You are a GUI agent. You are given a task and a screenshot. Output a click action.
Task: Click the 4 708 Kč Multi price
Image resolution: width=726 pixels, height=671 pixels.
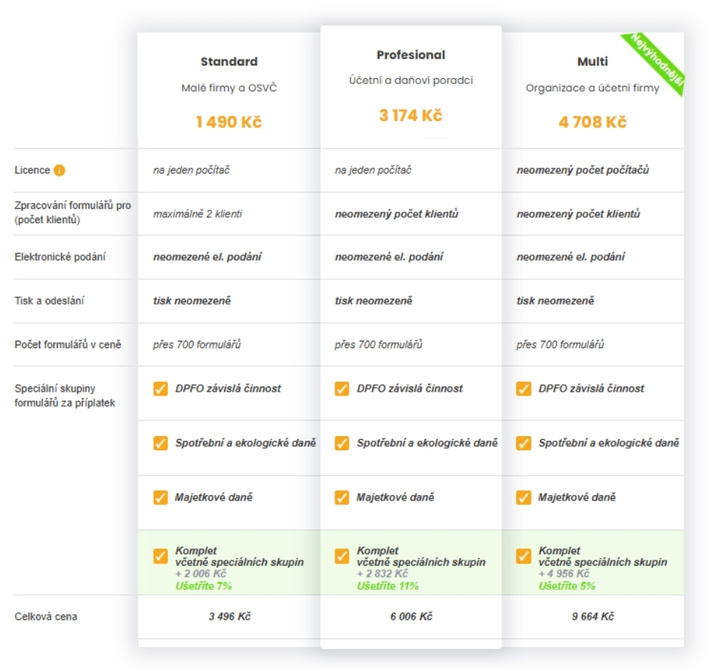pyautogui.click(x=592, y=122)
